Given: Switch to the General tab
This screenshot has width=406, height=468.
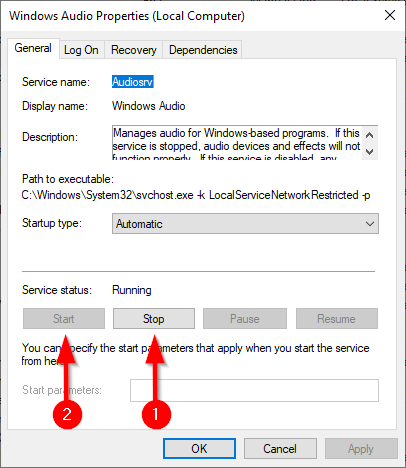Looking at the screenshot, I should click(x=33, y=48).
